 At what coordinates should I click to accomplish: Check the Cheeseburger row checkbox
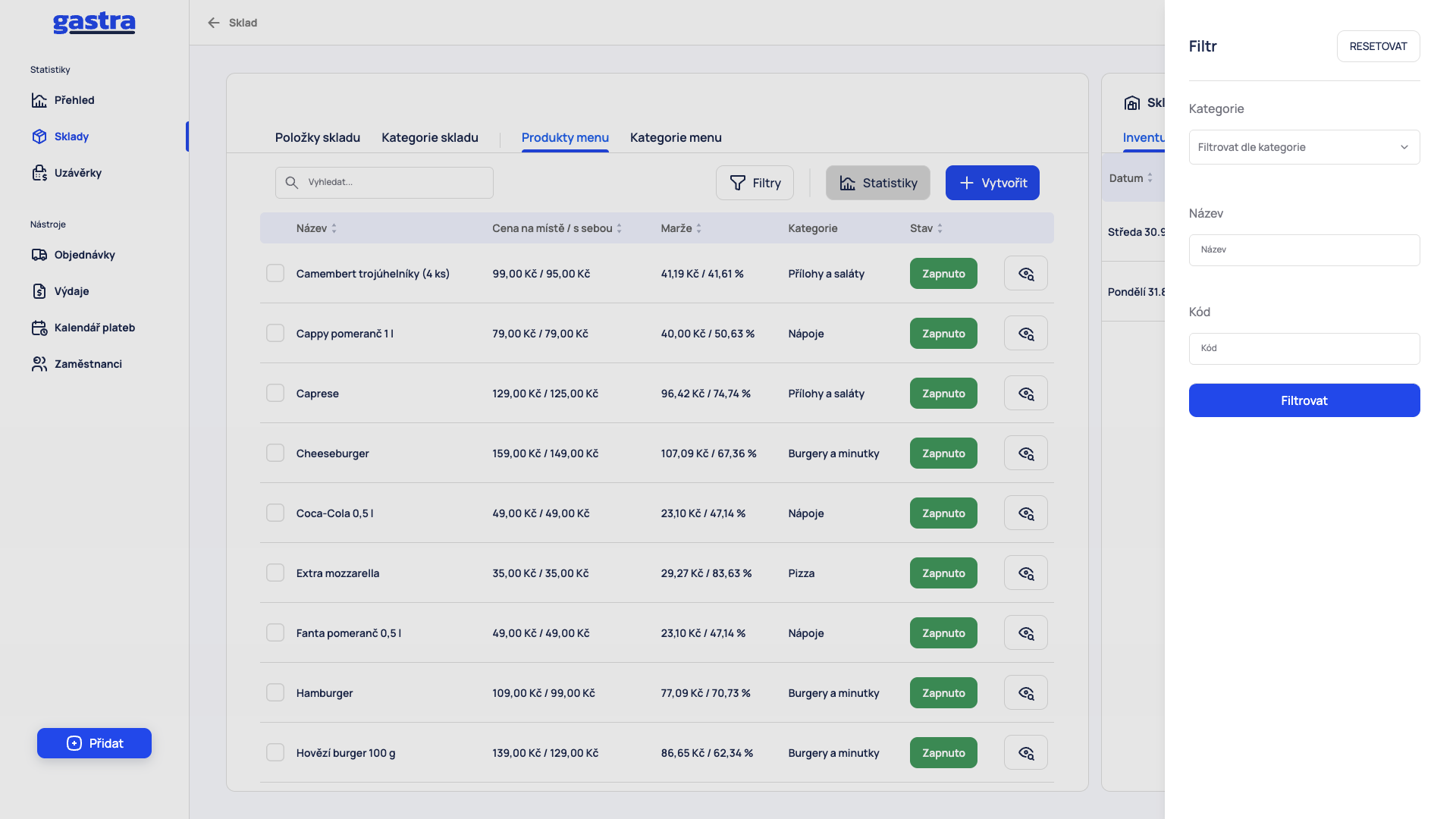(x=275, y=453)
